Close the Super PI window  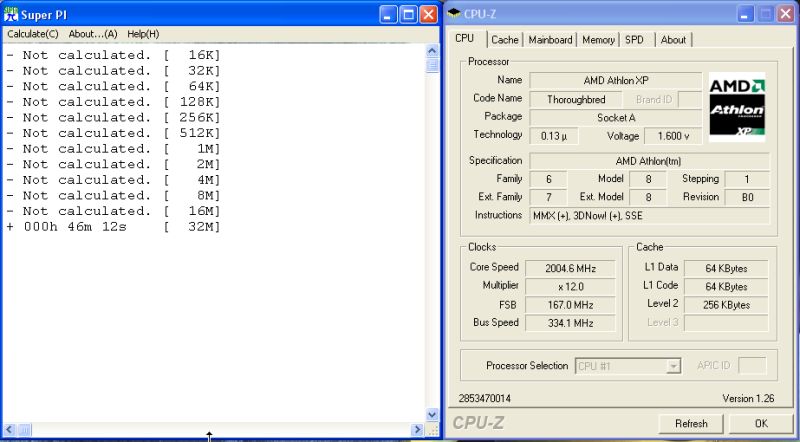click(428, 14)
